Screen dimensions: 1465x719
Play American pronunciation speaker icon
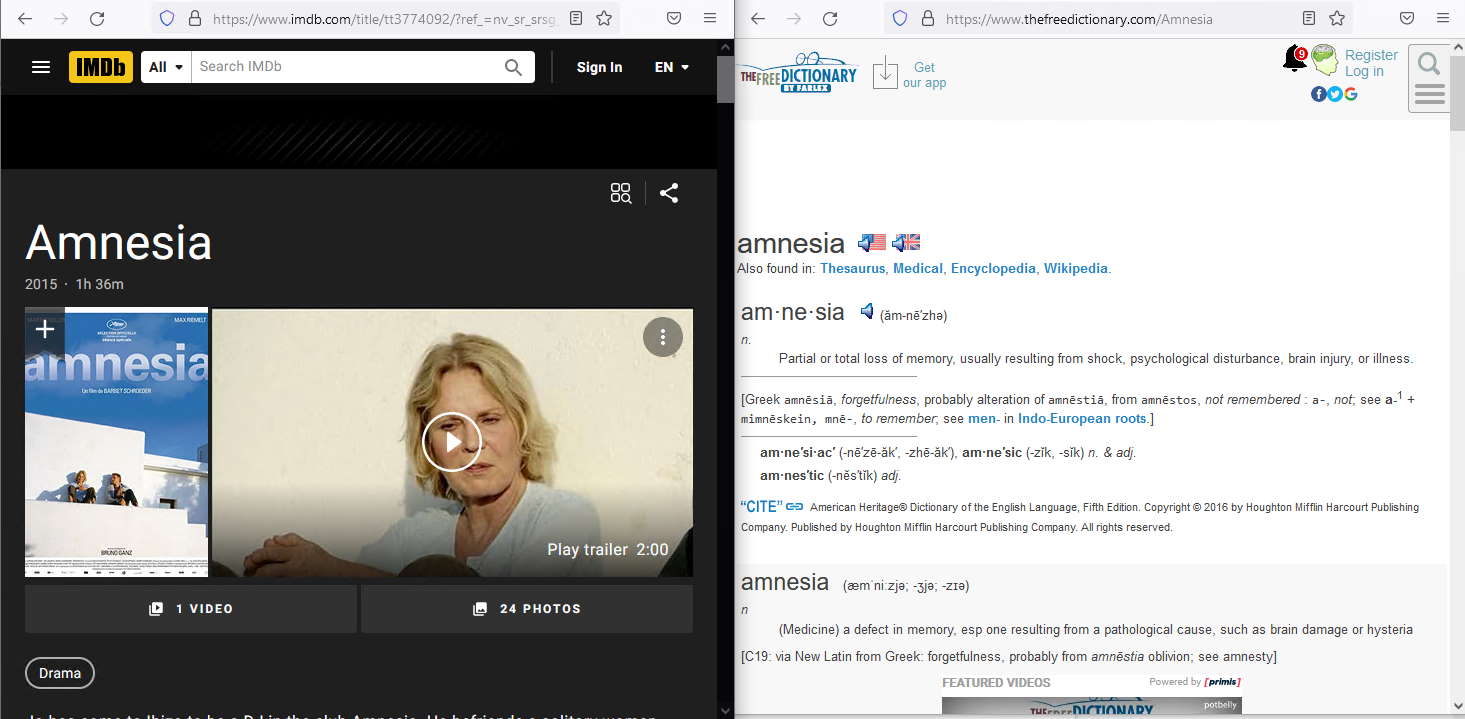click(x=867, y=312)
